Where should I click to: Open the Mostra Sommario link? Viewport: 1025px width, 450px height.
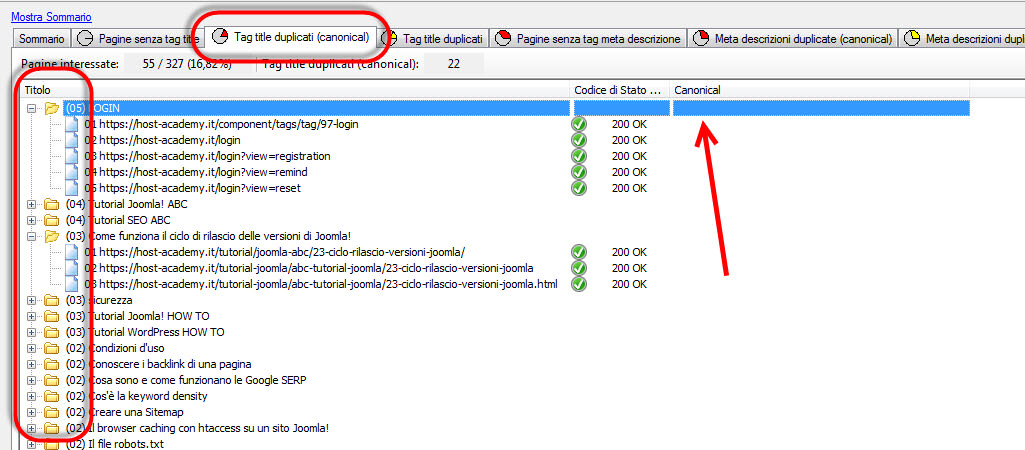pos(52,17)
